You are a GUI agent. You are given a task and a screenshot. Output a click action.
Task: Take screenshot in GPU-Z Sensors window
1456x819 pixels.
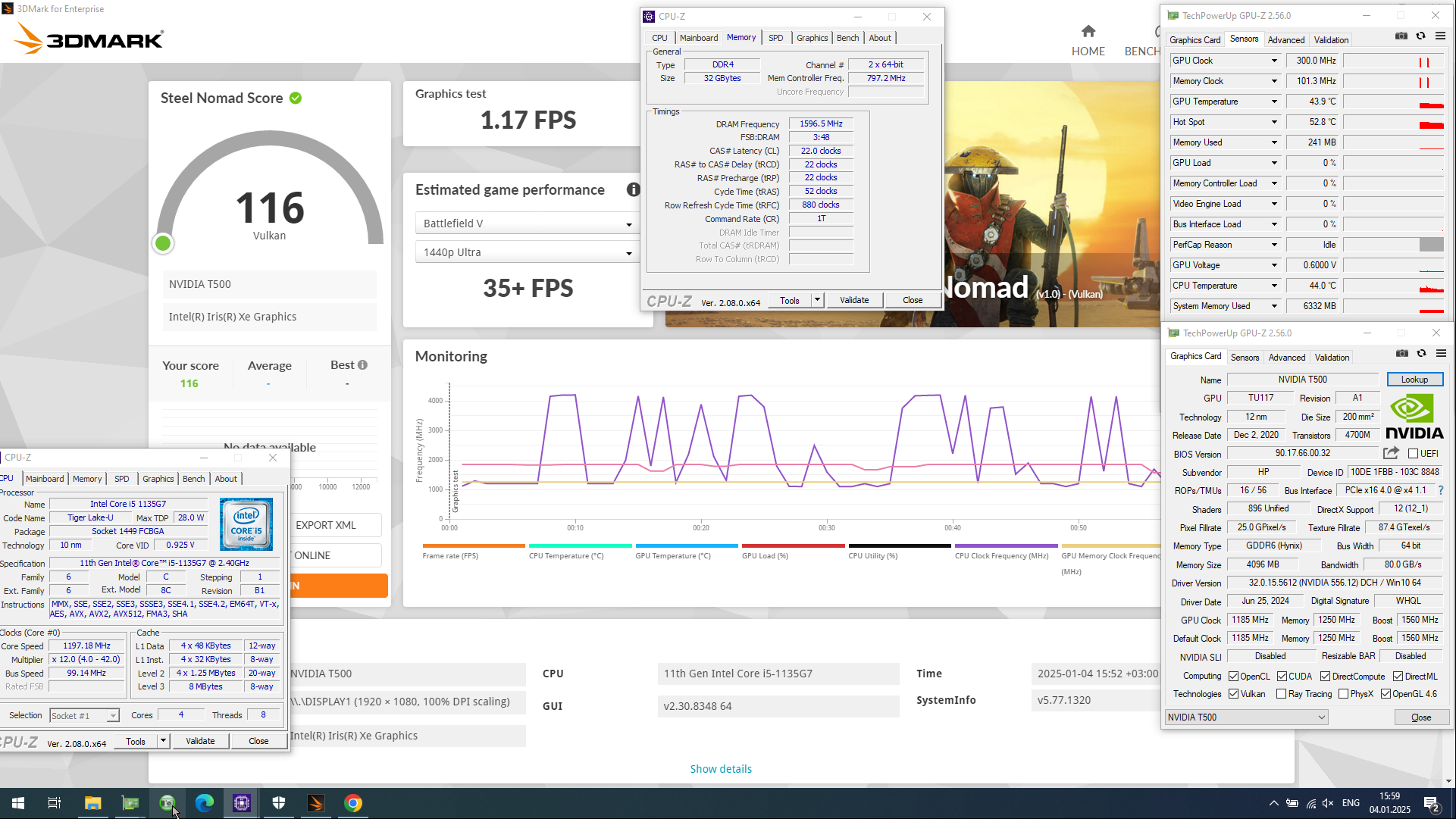(x=1401, y=36)
